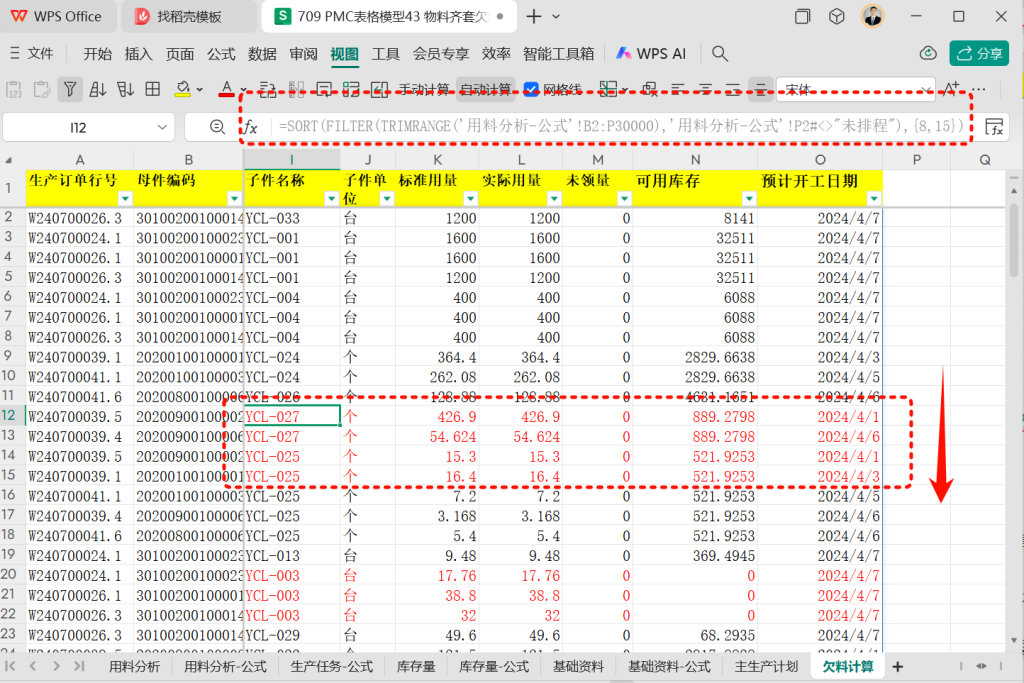
Task: Select column N header
Action: (695, 159)
